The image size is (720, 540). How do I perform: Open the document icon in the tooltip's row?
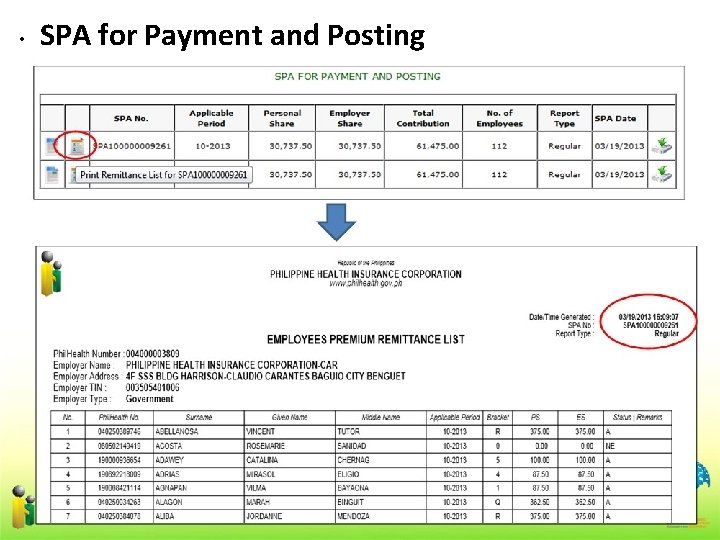52,174
